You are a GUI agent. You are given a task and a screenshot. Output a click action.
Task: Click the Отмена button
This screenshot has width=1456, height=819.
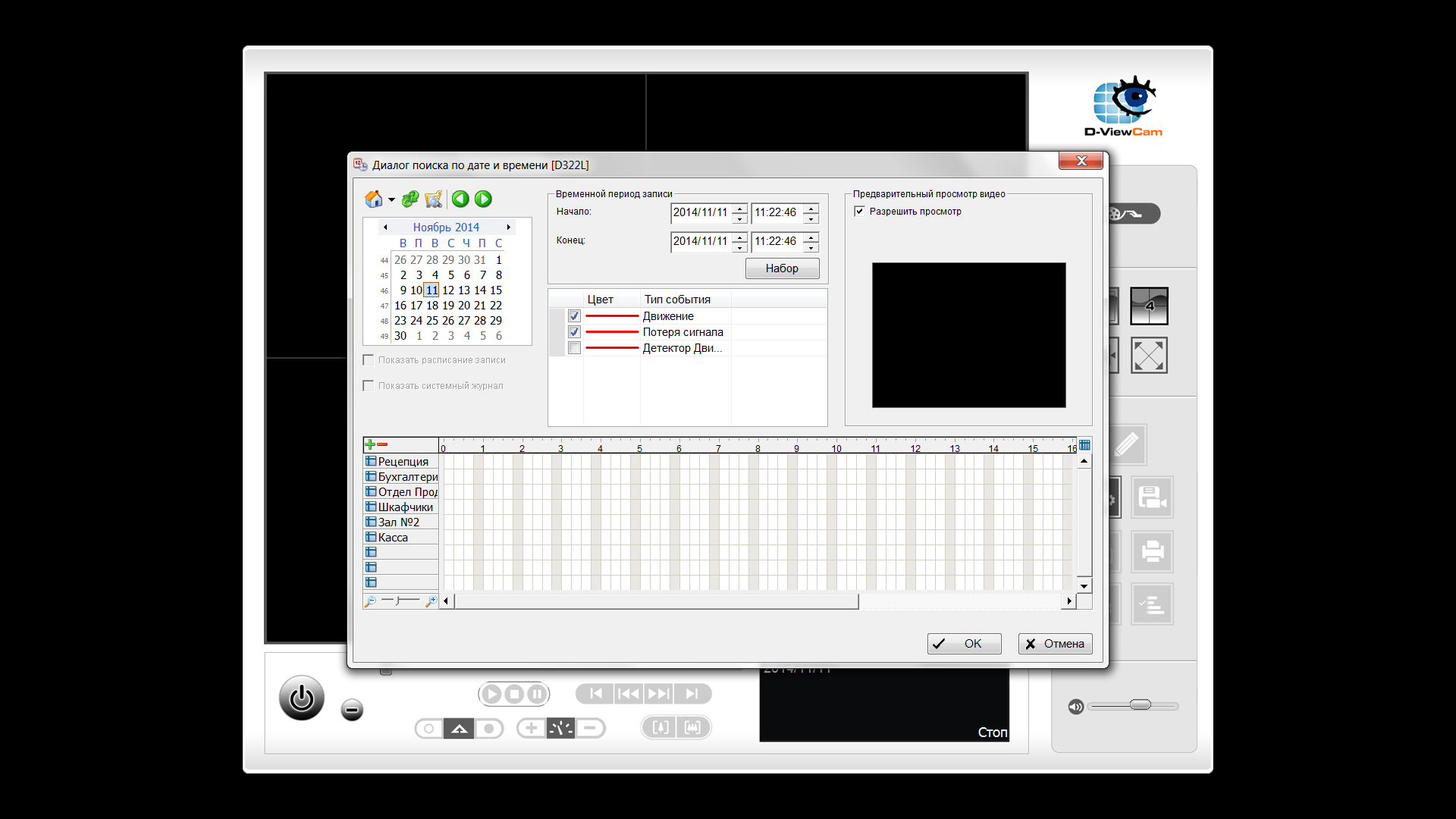pos(1055,644)
